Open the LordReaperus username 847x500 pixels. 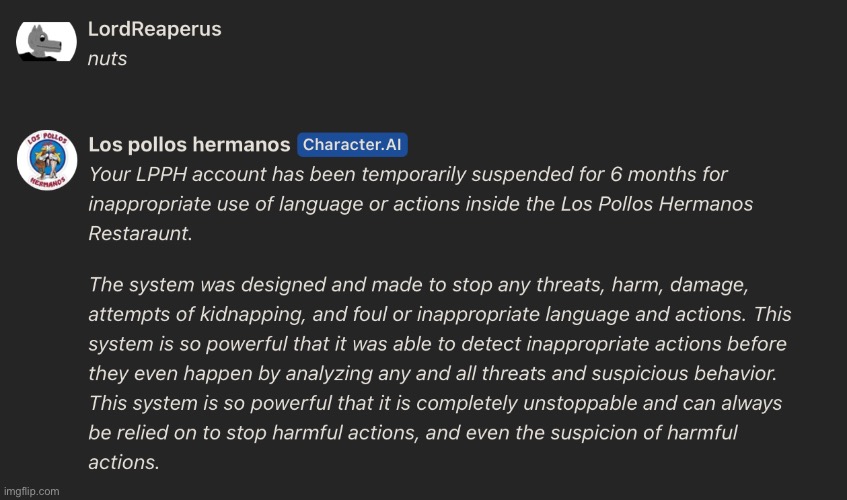(x=154, y=29)
